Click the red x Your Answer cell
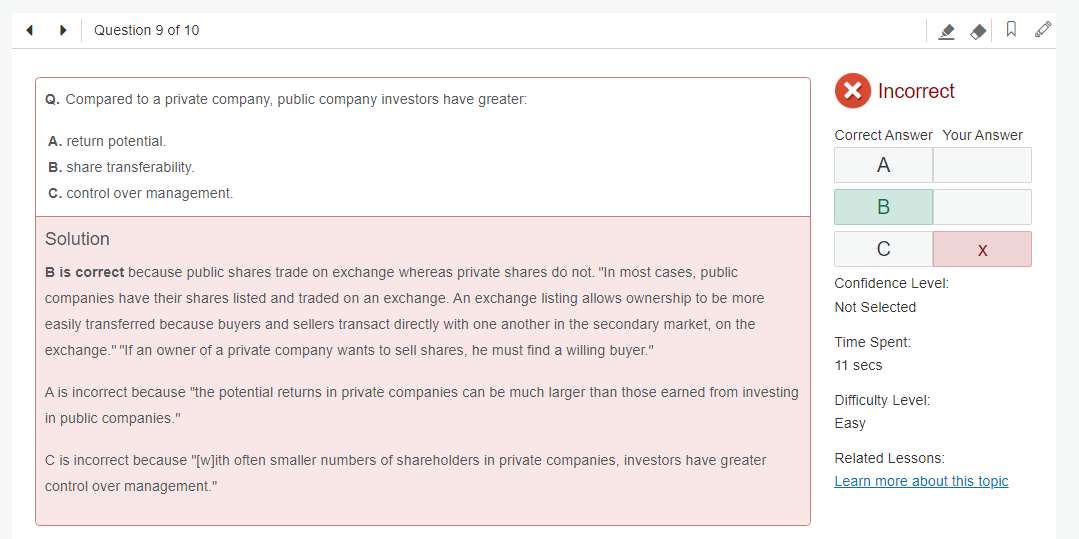 [x=983, y=249]
